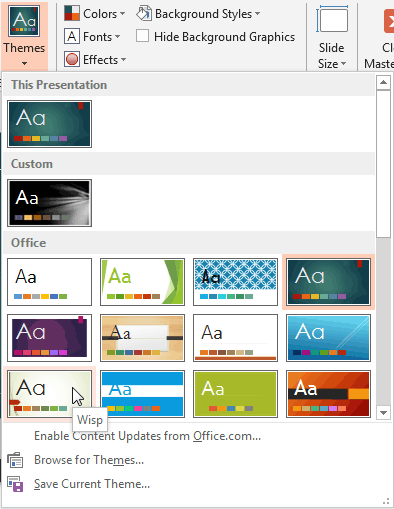The height and width of the screenshot is (509, 394).
Task: Click the Custom section header
Action: (x=189, y=164)
